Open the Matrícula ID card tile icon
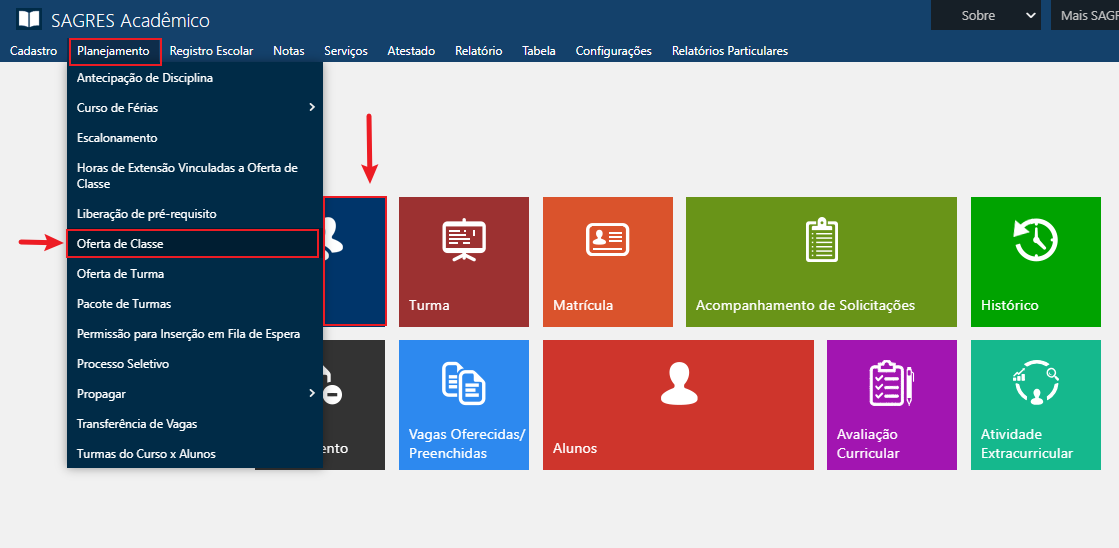Image resolution: width=1119 pixels, height=548 pixels. click(x=607, y=241)
